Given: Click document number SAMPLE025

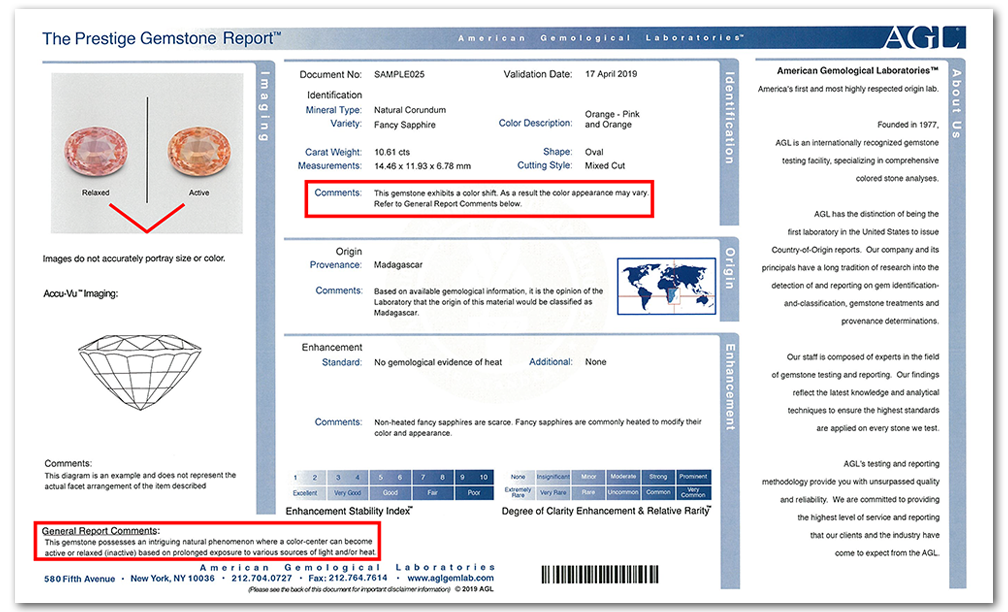Looking at the screenshot, I should [x=399, y=74].
